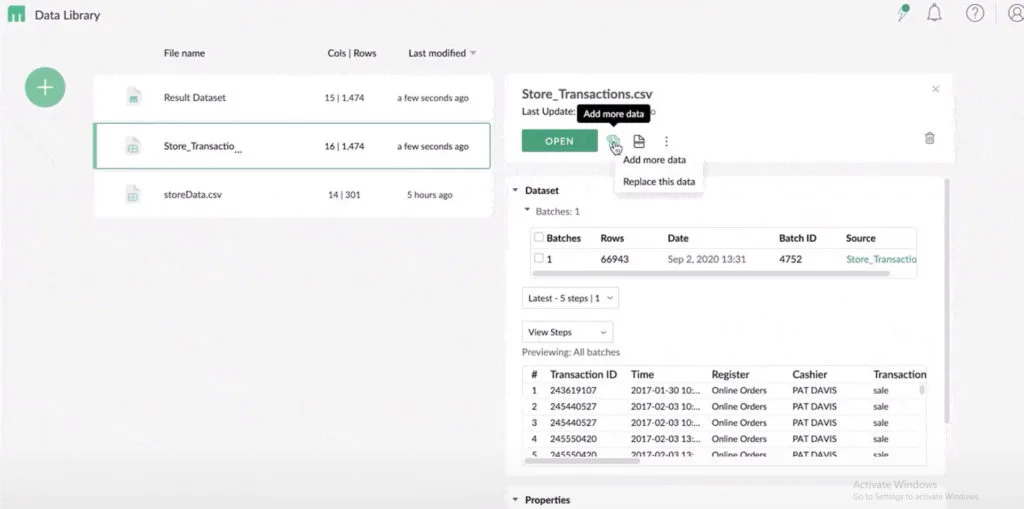Click the storeData.csv file icon
The height and width of the screenshot is (509, 1024).
[x=133, y=195]
